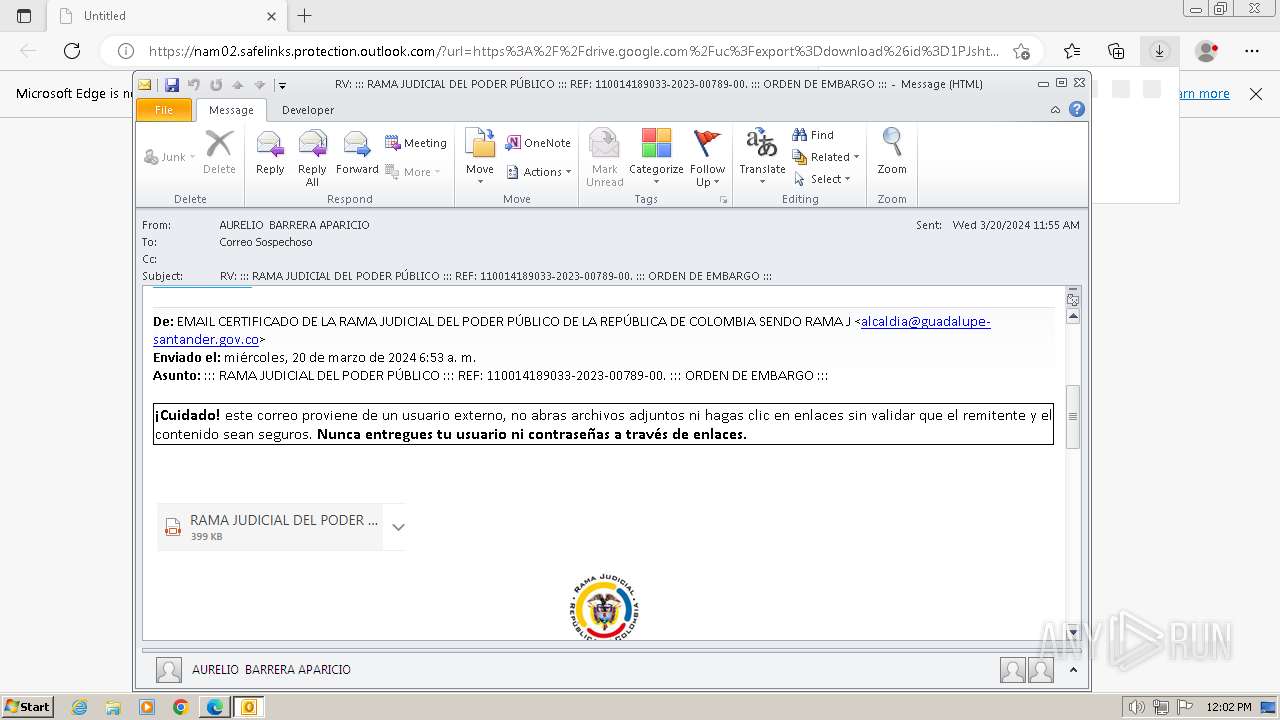Click the Edge address bar URL
Image resolution: width=1280 pixels, height=720 pixels.
573,51
